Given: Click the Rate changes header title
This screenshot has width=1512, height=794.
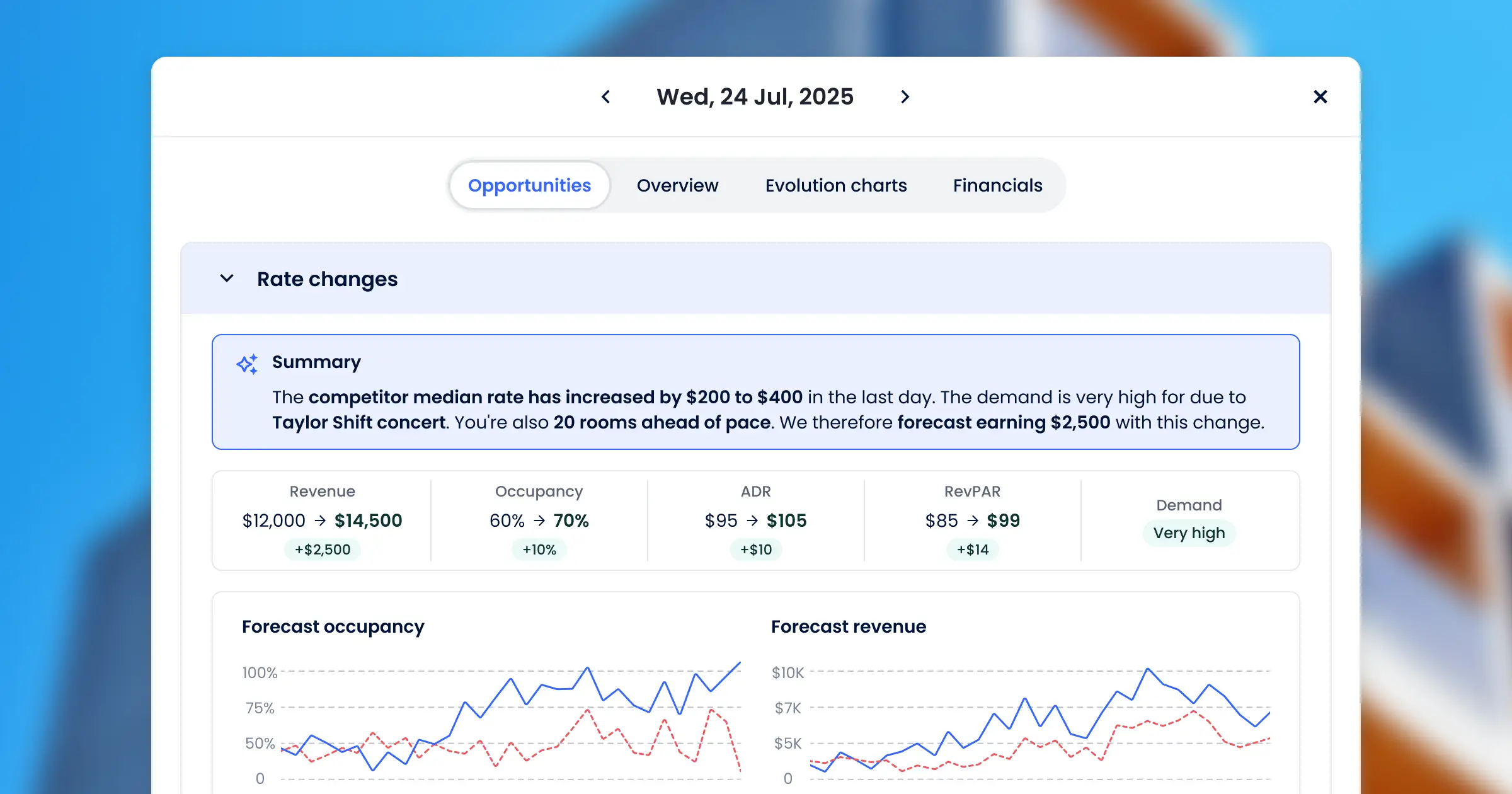Looking at the screenshot, I should tap(327, 279).
